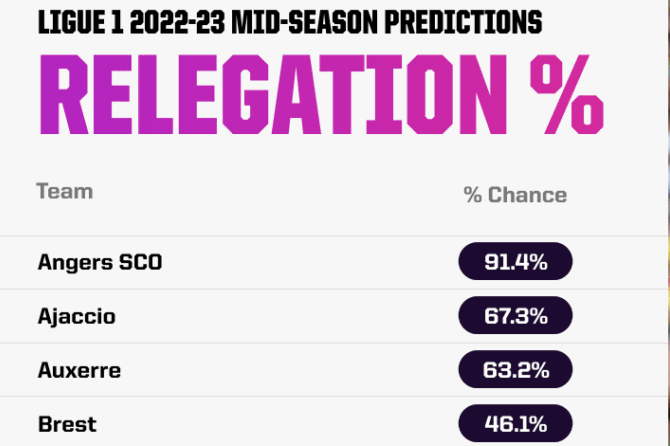Click the 46.1% chance badge
The width and height of the screenshot is (670, 446).
click(x=515, y=423)
